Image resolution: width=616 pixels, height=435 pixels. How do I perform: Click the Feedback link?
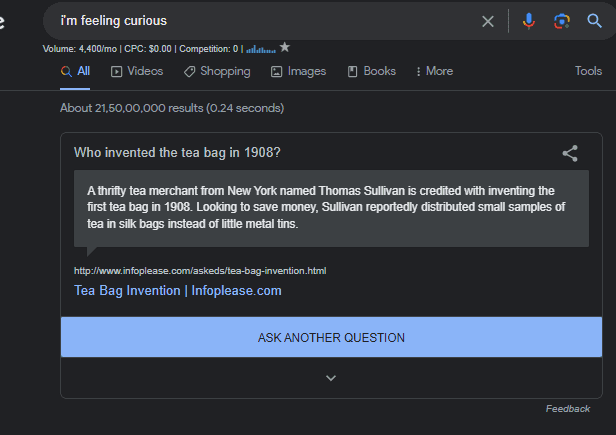pos(568,409)
